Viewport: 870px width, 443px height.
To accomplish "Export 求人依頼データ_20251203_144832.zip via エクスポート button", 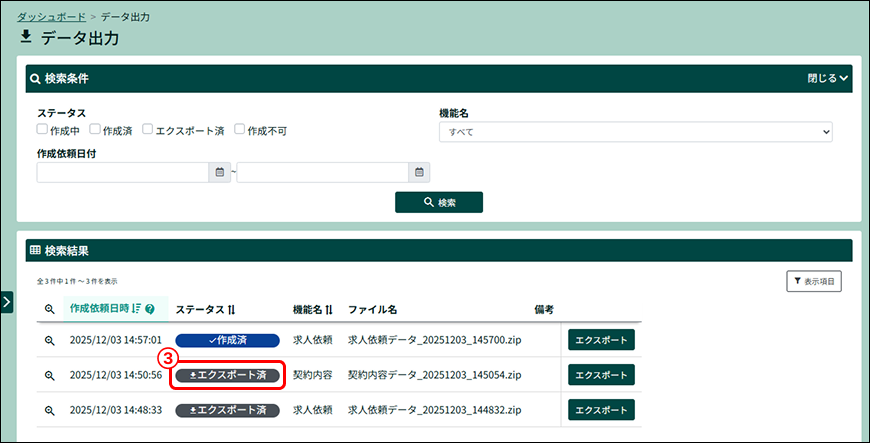I will pos(601,410).
